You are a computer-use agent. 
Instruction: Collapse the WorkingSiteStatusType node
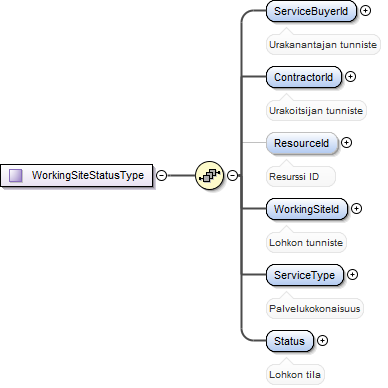pyautogui.click(x=162, y=175)
